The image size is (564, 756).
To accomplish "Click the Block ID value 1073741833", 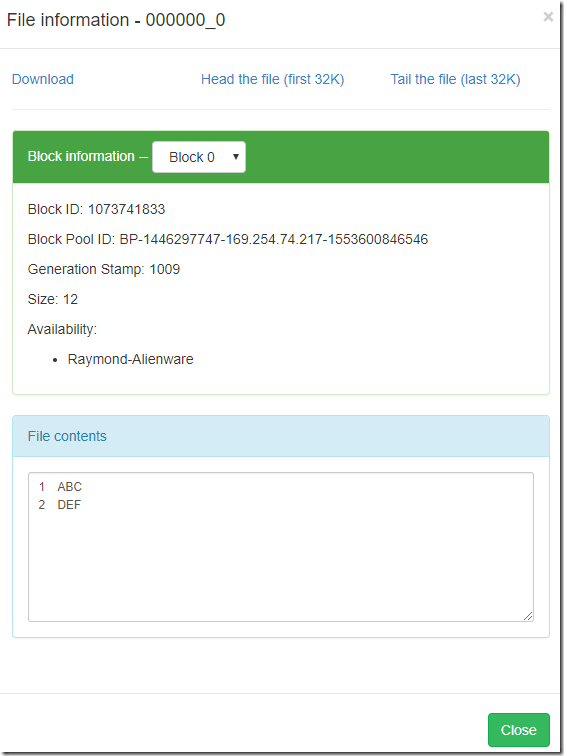I will click(126, 209).
